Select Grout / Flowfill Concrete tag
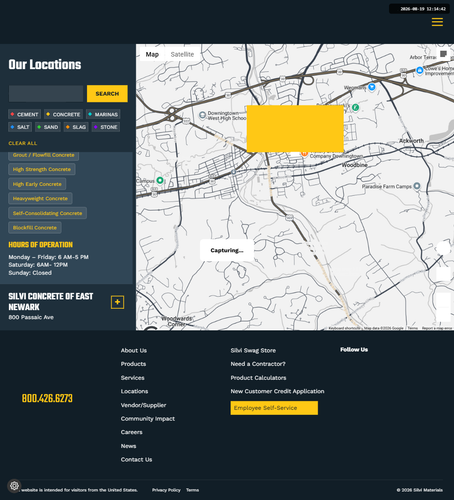Image resolution: width=454 pixels, height=500 pixels. [44, 155]
